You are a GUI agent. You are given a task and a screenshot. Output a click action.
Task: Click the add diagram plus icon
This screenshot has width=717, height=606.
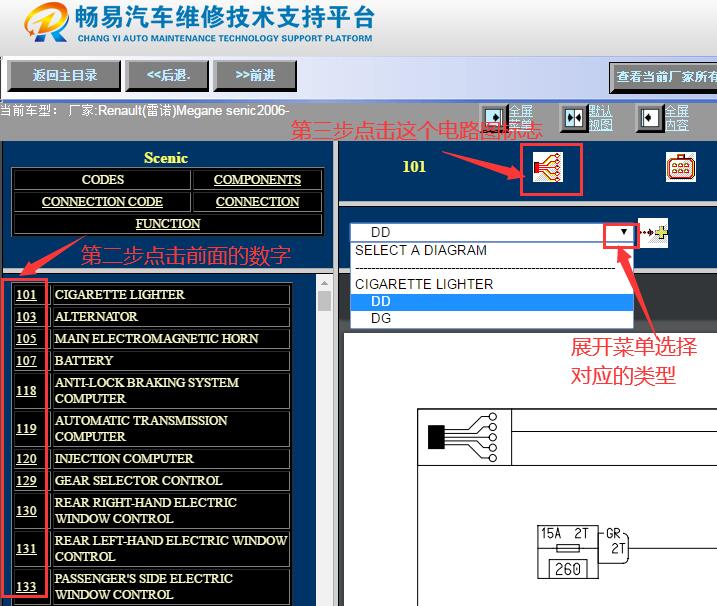653,233
